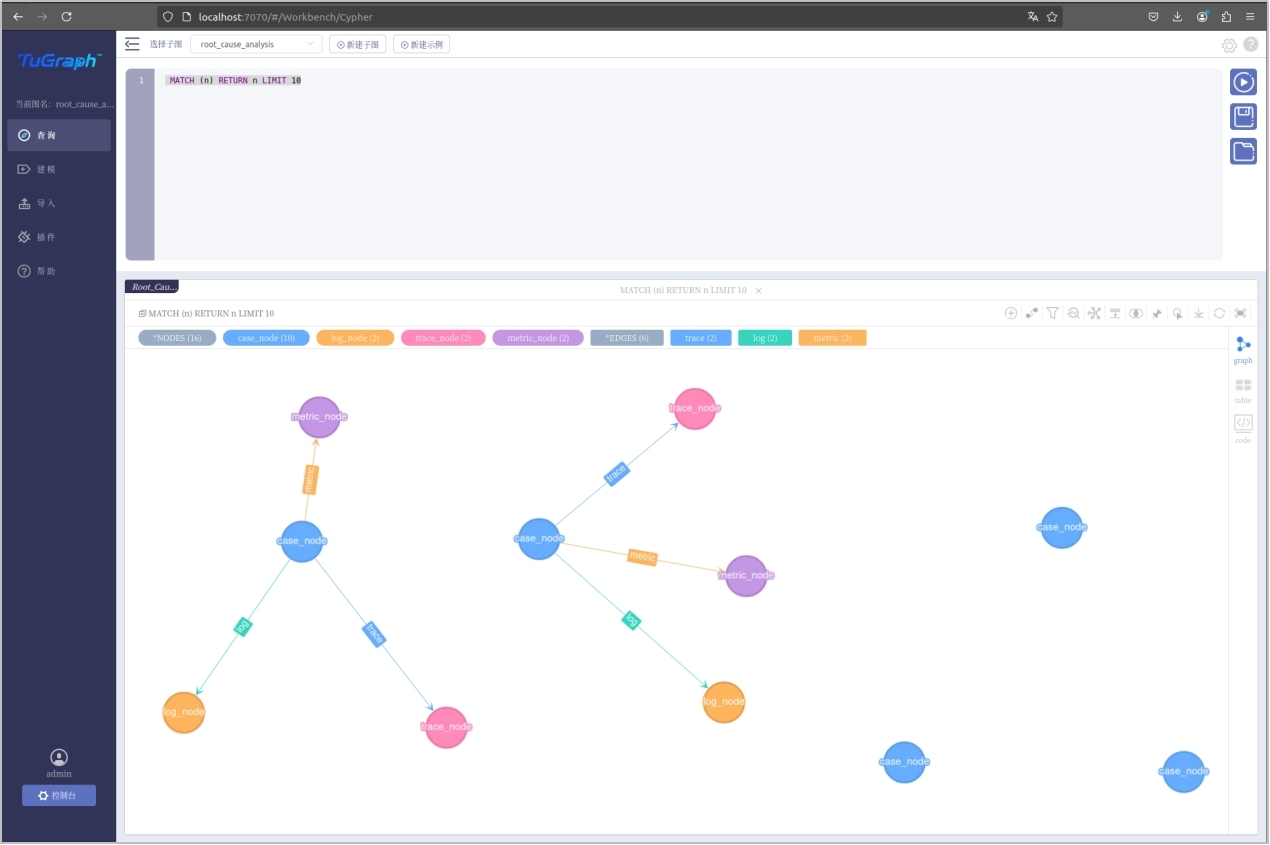Screen dimensions: 1270x845
Task: Click the filter funnel icon in graph toolbar
Action: (1052, 313)
